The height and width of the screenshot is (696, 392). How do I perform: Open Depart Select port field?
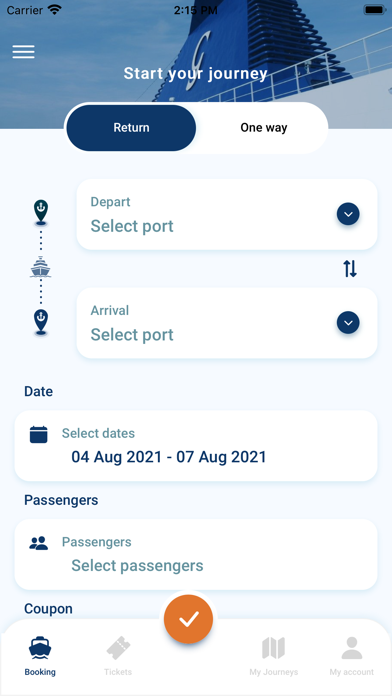click(227, 214)
